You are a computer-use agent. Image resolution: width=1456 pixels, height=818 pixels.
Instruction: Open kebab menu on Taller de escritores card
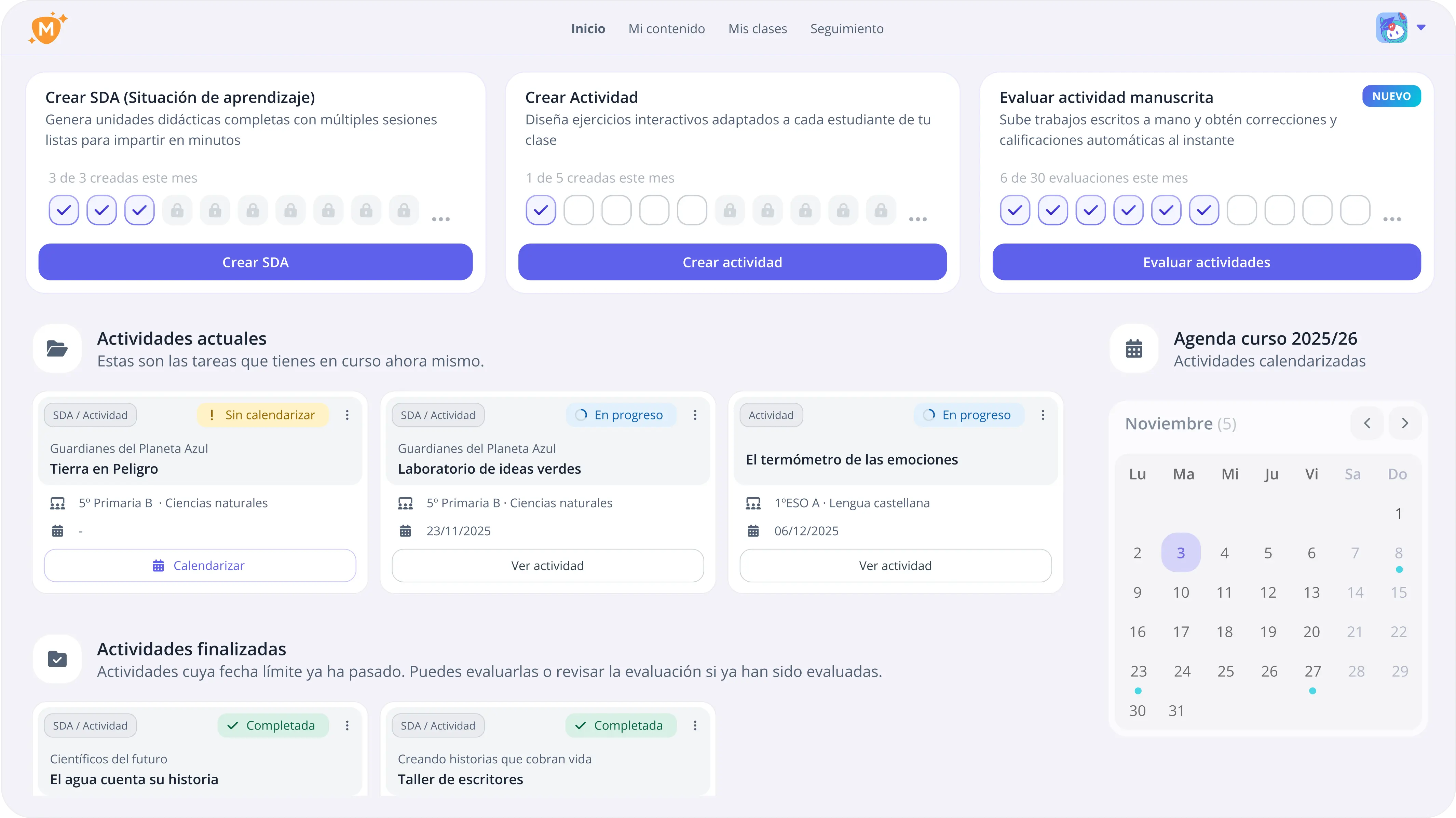click(695, 725)
